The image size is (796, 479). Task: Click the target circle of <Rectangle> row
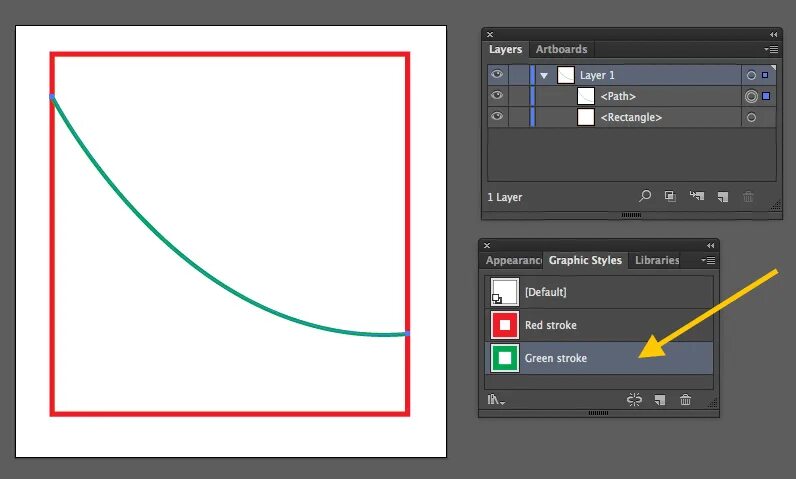[751, 117]
